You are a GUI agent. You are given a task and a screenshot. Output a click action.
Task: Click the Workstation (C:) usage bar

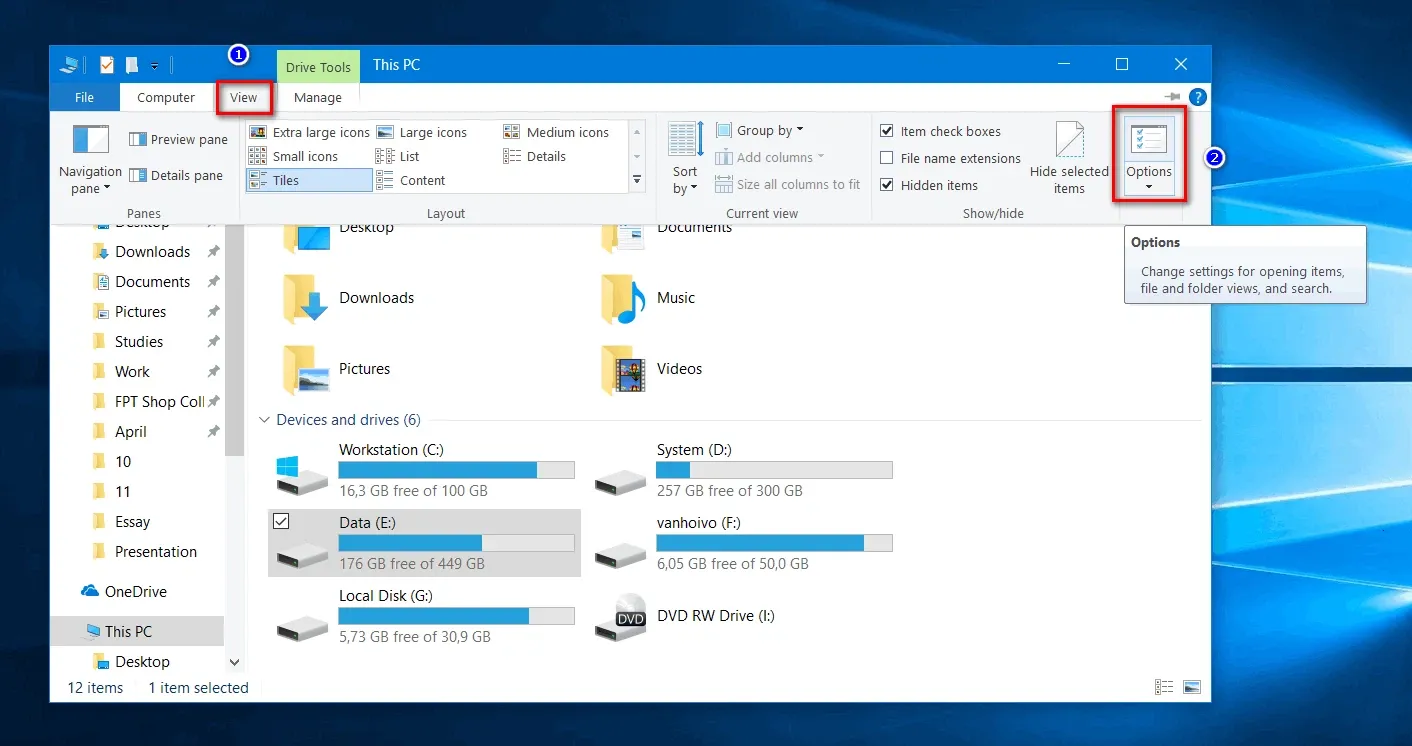(456, 470)
